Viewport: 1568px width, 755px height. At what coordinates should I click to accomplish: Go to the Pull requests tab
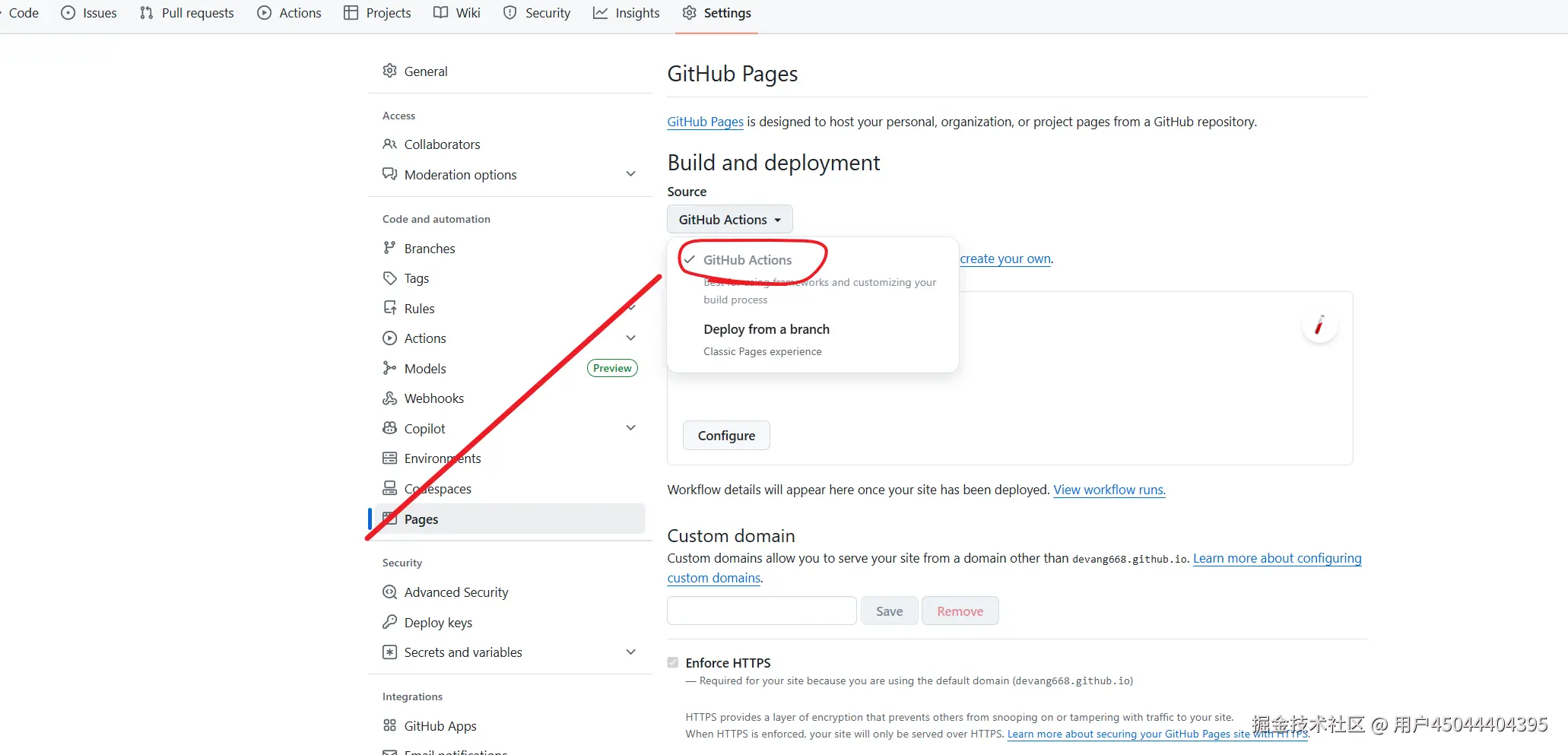pyautogui.click(x=187, y=13)
